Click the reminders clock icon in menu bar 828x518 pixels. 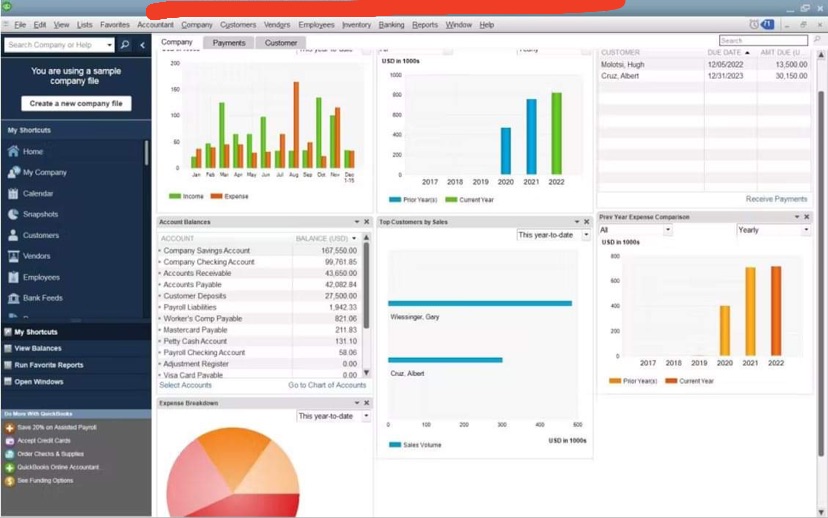tap(754, 24)
